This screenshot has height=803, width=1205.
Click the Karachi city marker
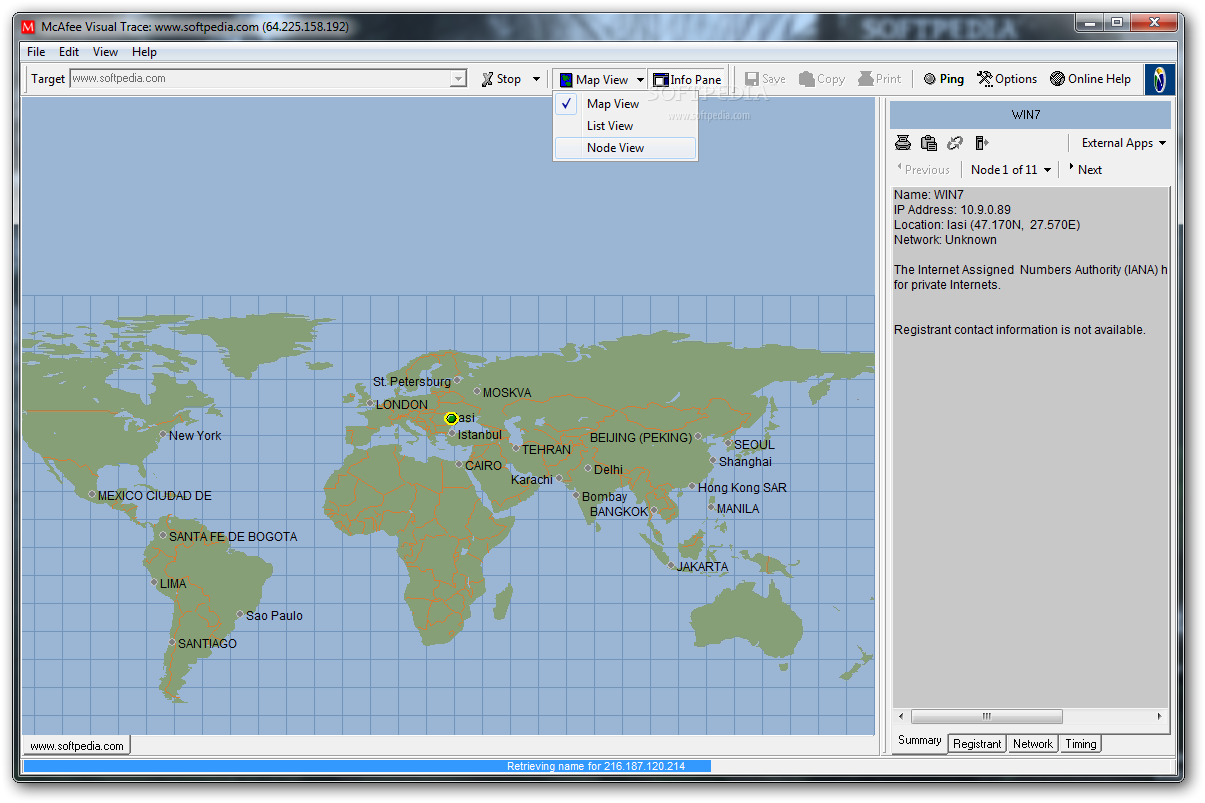click(x=559, y=478)
